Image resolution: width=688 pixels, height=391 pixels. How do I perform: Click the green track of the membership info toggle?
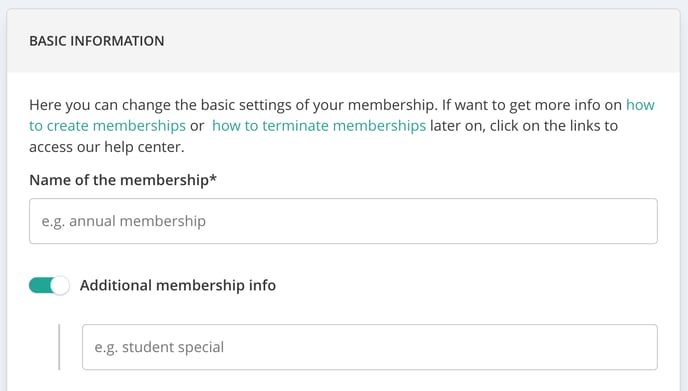pyautogui.click(x=40, y=286)
